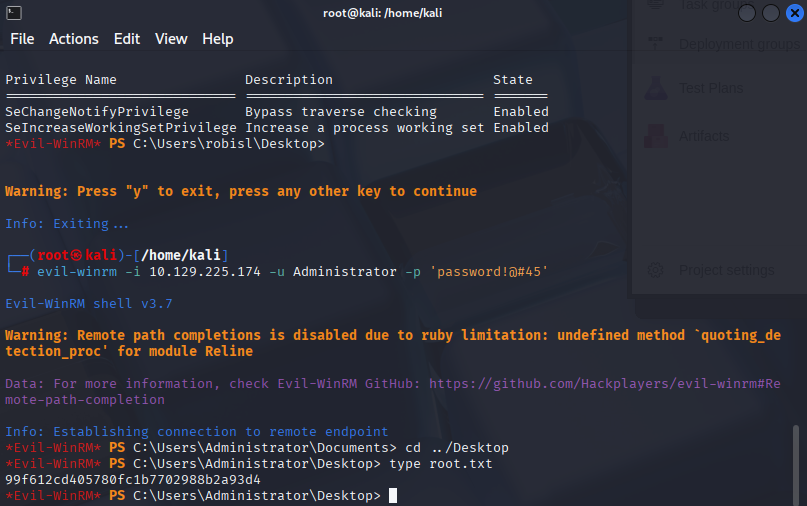The image size is (807, 506).
Task: Minimize the terminal window
Action: pyautogui.click(x=747, y=13)
